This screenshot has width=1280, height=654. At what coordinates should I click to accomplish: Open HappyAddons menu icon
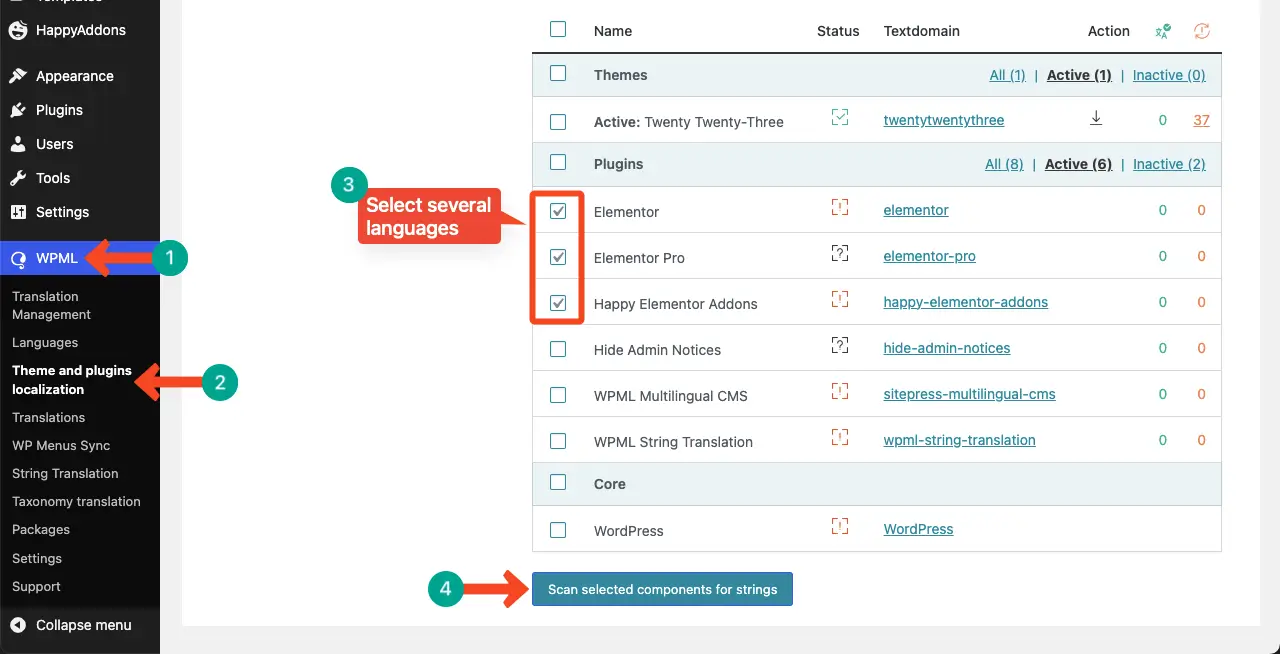tap(18, 31)
